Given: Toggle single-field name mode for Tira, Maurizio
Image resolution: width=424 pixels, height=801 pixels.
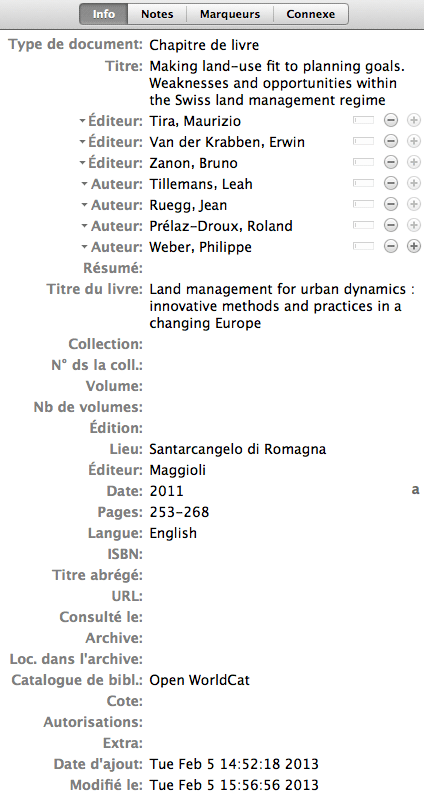Looking at the screenshot, I should tap(364, 121).
